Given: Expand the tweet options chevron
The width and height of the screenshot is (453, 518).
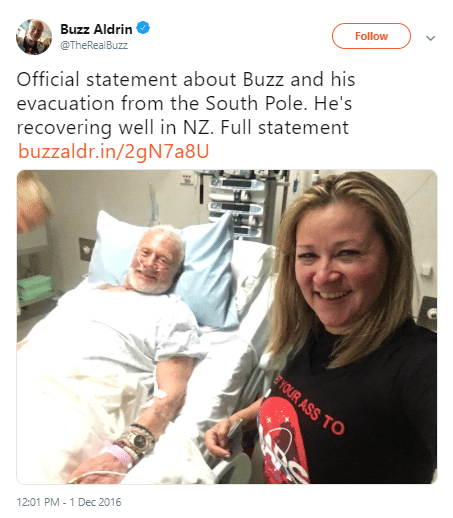Looking at the screenshot, I should click(430, 38).
